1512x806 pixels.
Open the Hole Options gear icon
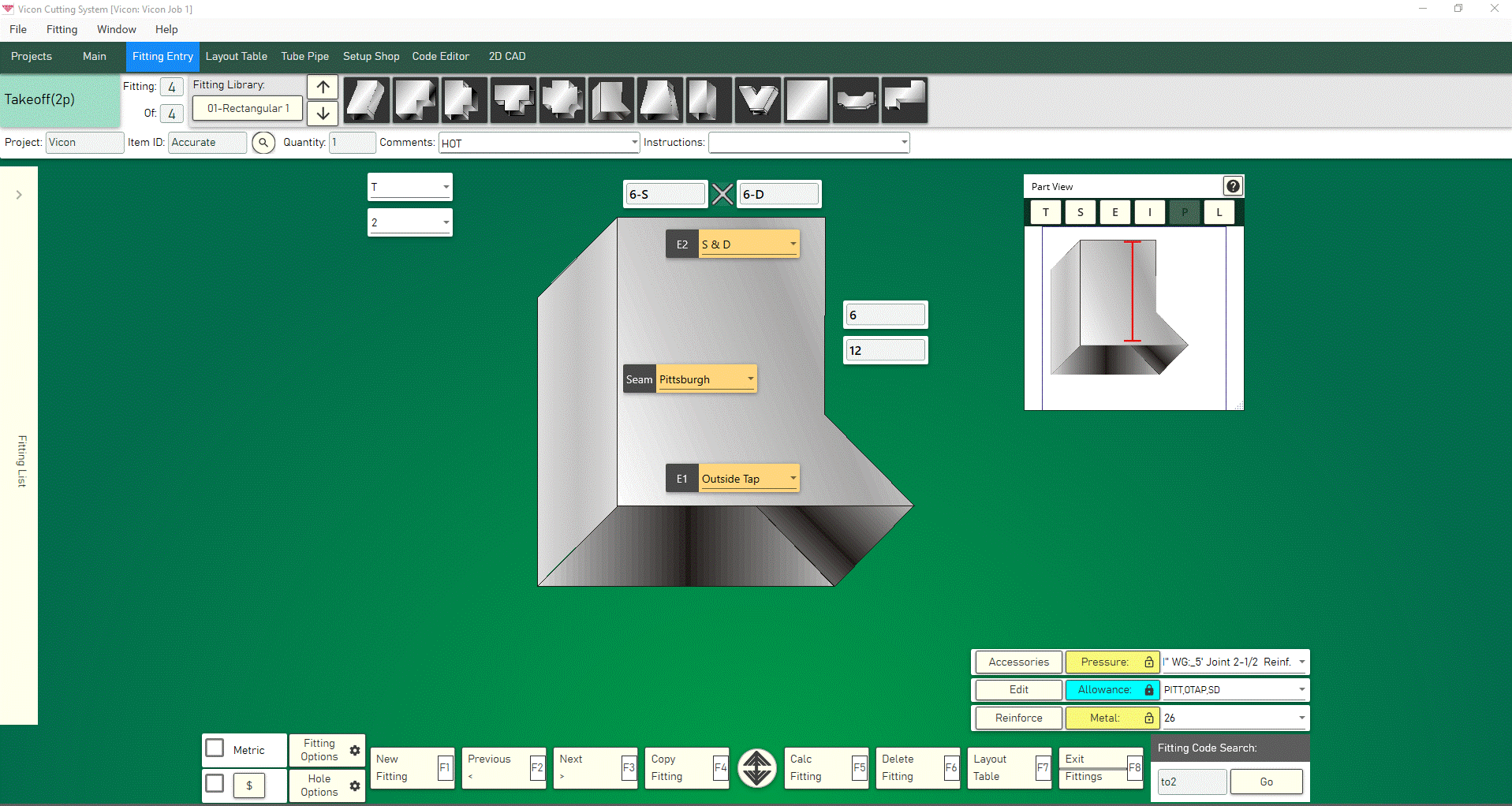[354, 786]
